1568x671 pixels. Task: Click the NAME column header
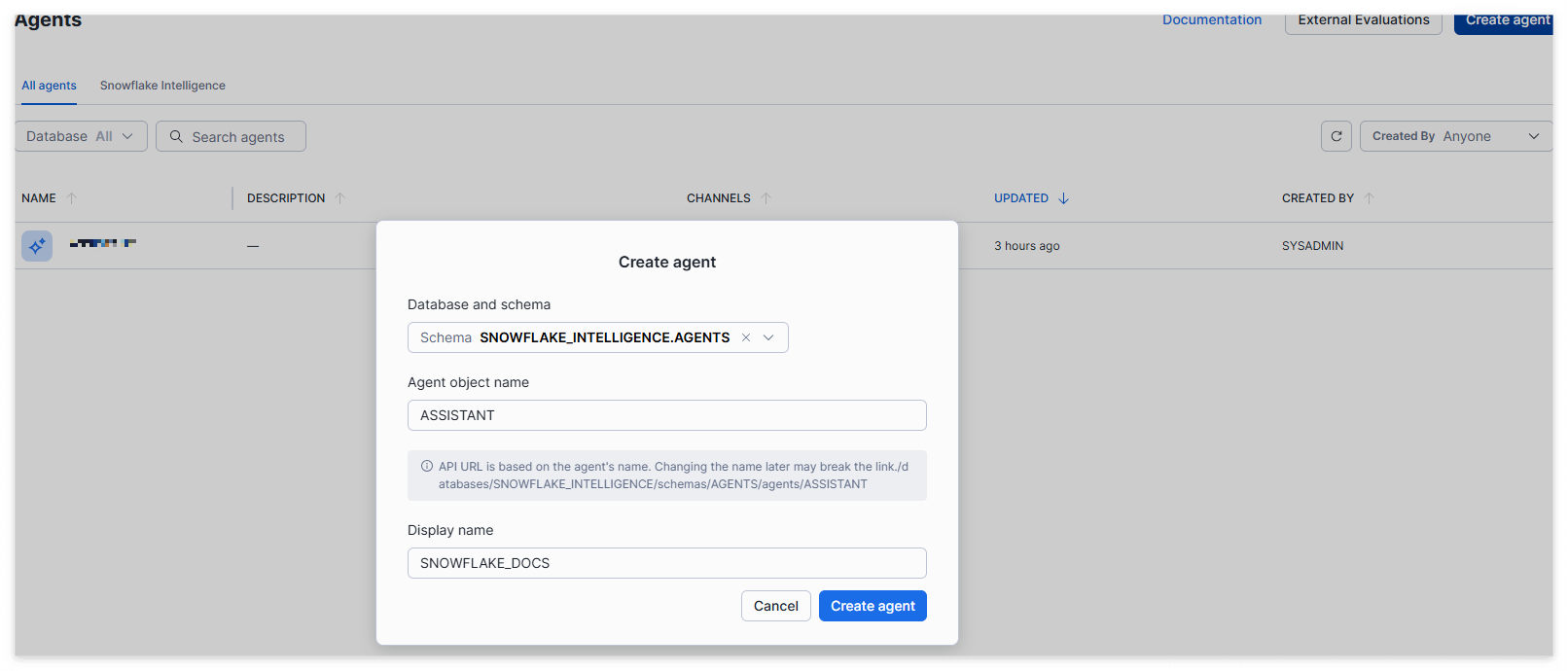click(x=39, y=198)
